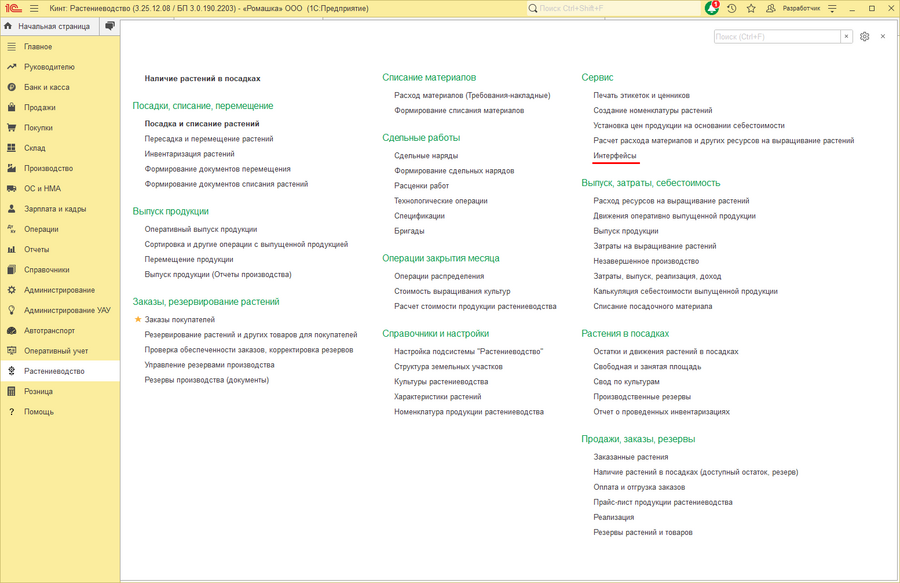Click the Отчеты chart icon
900x583 pixels.
[x=11, y=249]
